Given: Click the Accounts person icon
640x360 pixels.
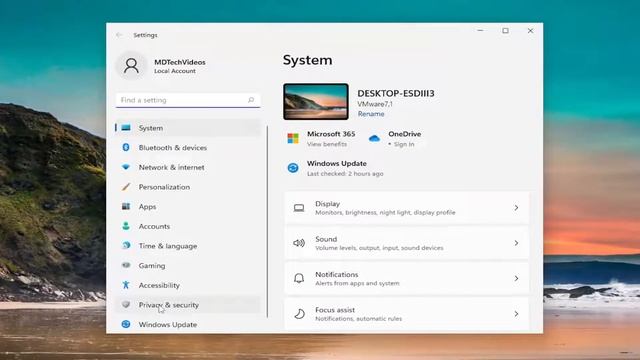Looking at the screenshot, I should tap(126, 226).
